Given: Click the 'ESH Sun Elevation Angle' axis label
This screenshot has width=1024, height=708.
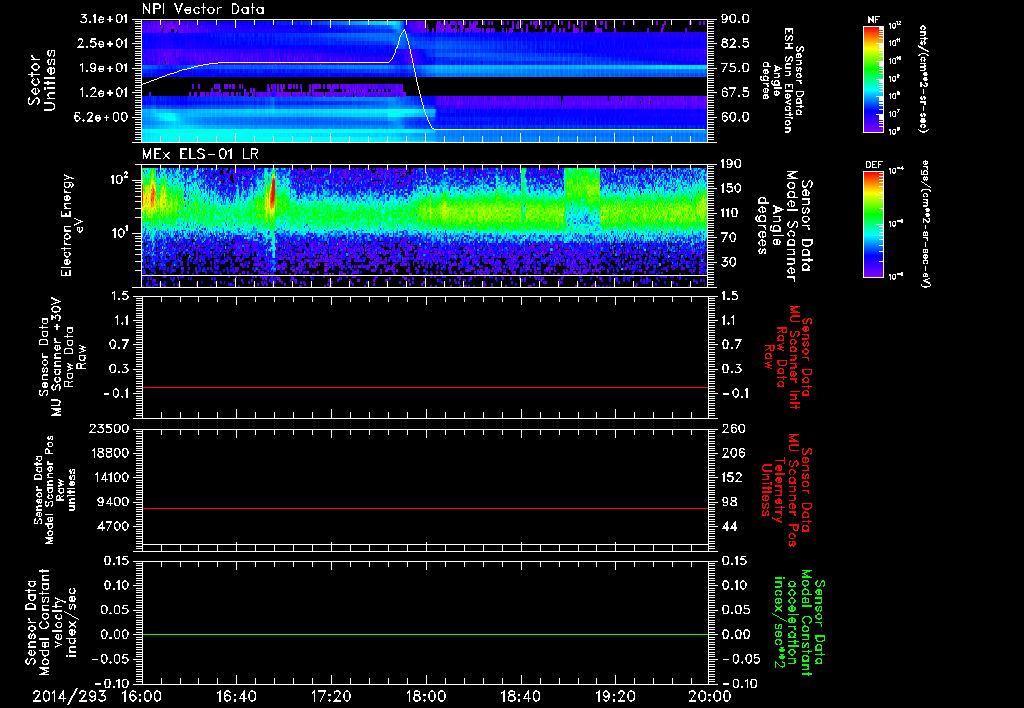Looking at the screenshot, I should (782, 80).
